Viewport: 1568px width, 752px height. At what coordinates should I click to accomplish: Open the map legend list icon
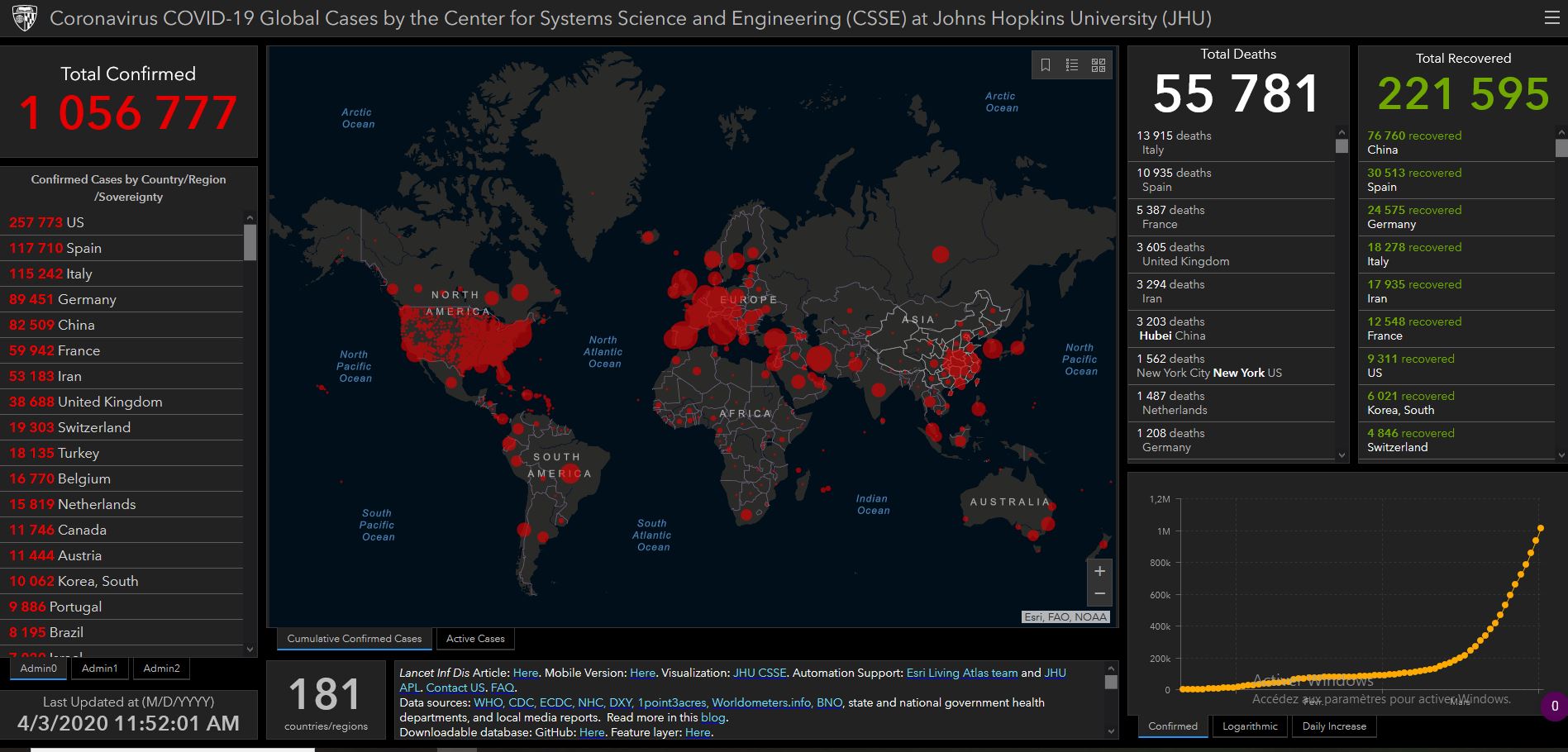point(1072,65)
